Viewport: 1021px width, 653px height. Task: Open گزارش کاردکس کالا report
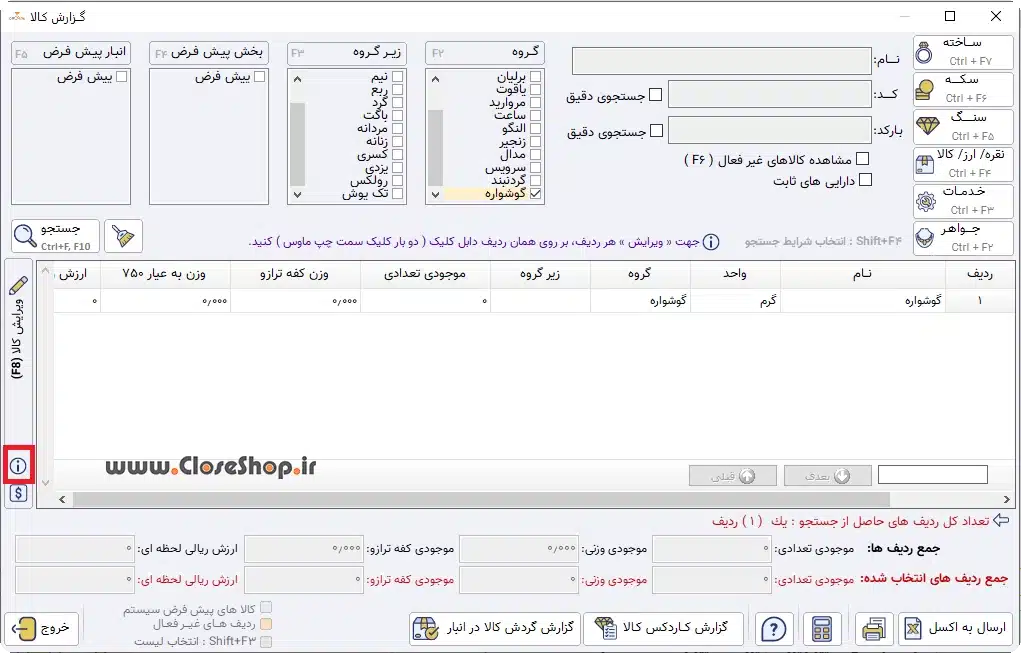pos(664,629)
